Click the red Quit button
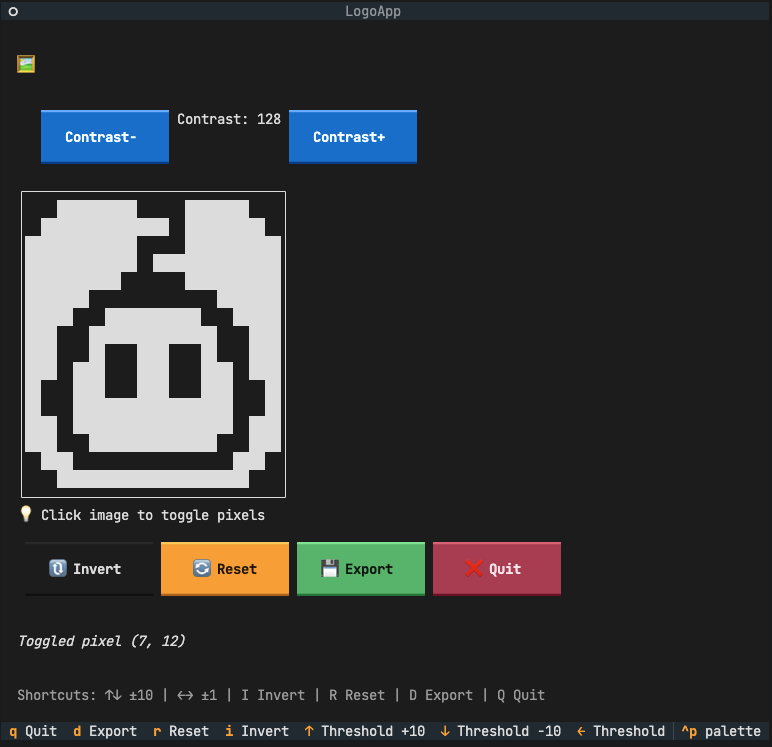The width and height of the screenshot is (772, 747). pyautogui.click(x=497, y=569)
